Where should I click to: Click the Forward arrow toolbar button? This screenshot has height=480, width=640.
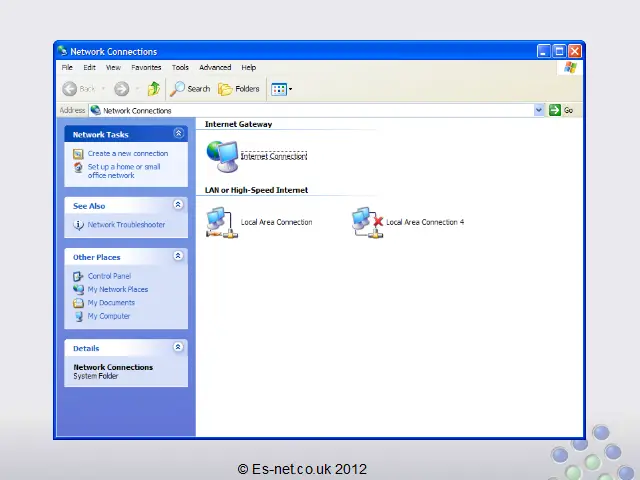pos(122,89)
